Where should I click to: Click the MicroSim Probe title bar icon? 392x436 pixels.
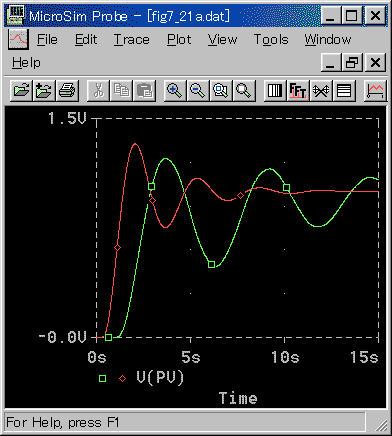tap(16, 15)
